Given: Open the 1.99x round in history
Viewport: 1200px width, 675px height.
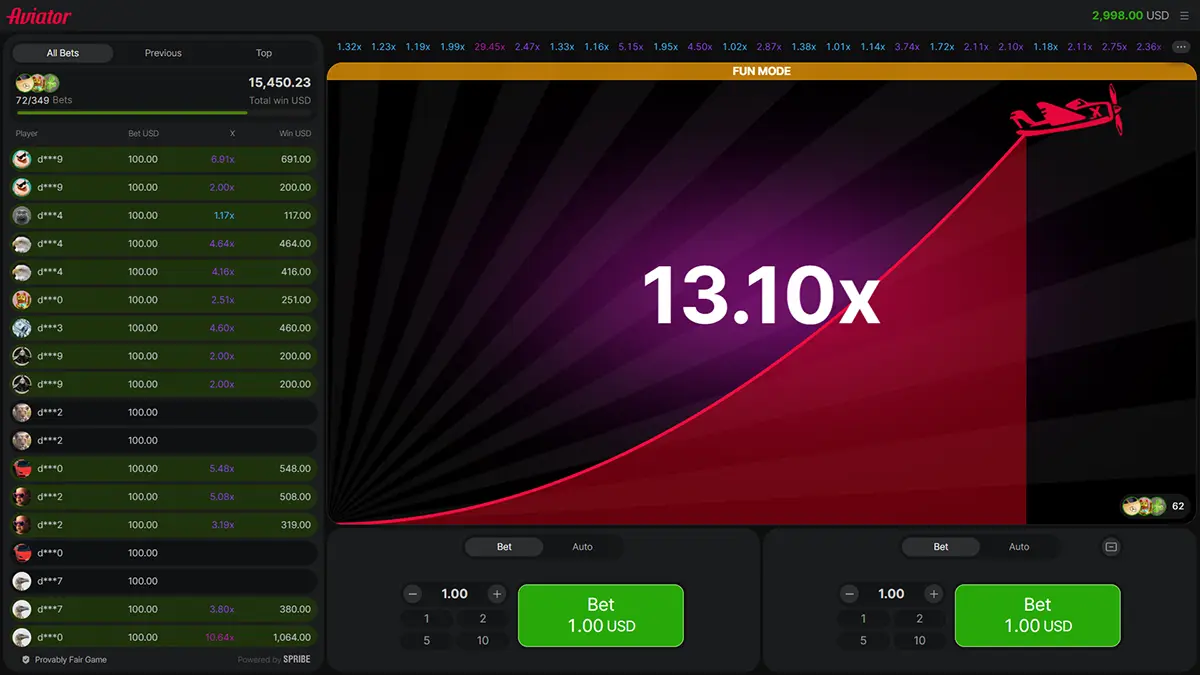Looking at the screenshot, I should pyautogui.click(x=453, y=47).
